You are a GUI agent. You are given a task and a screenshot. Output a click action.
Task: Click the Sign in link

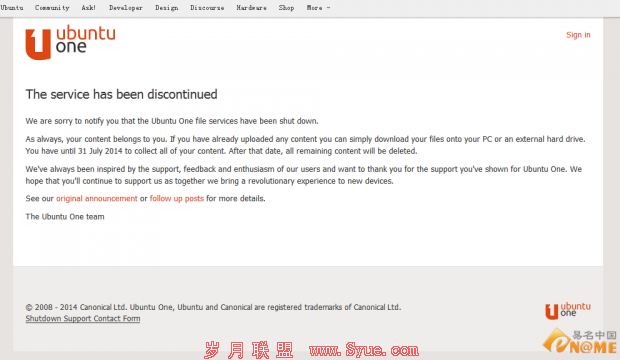578,35
